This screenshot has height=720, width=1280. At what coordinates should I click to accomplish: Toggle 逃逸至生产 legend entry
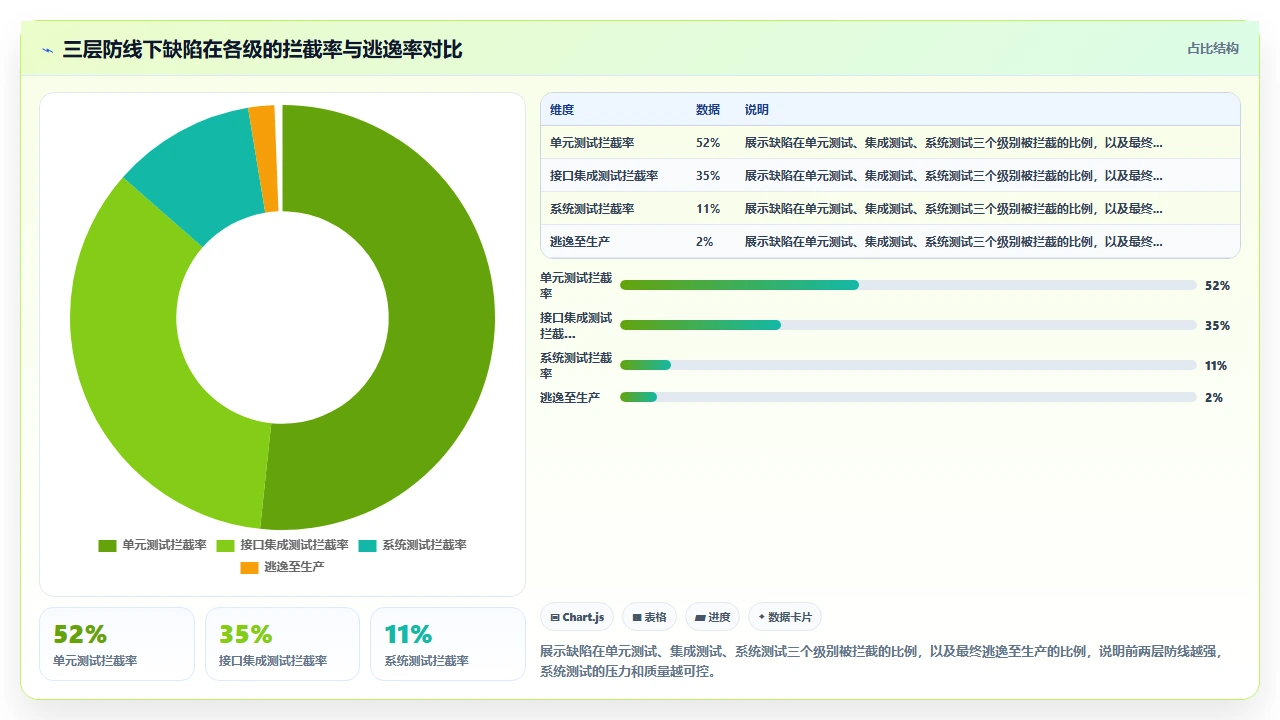click(x=282, y=567)
